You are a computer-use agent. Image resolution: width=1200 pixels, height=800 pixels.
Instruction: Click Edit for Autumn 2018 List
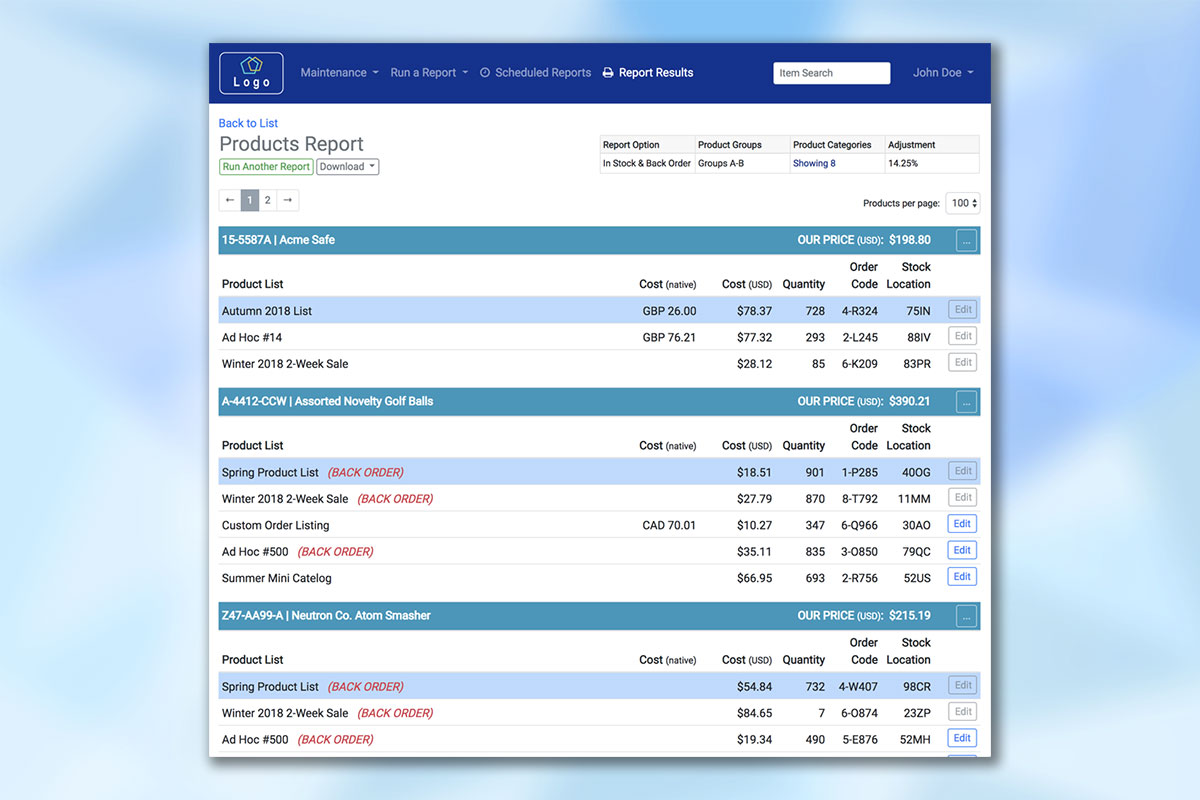[962, 310]
